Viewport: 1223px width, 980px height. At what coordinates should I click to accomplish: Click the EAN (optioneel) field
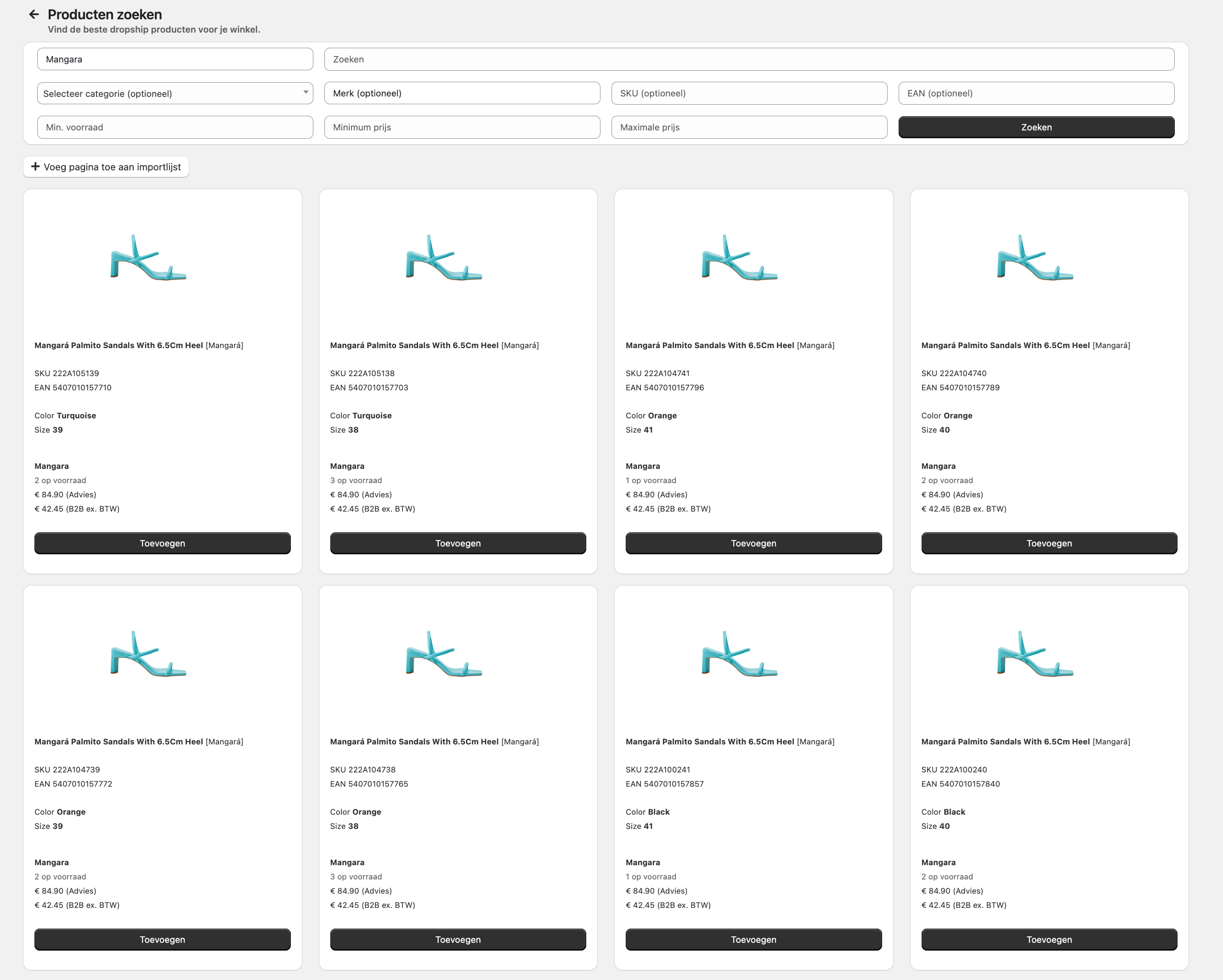point(1036,94)
